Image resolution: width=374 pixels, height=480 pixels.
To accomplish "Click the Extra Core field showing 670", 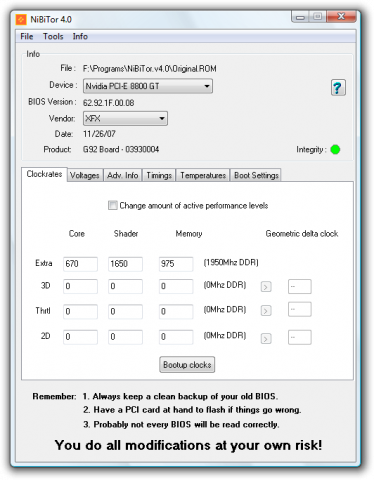I will click(x=80, y=264).
